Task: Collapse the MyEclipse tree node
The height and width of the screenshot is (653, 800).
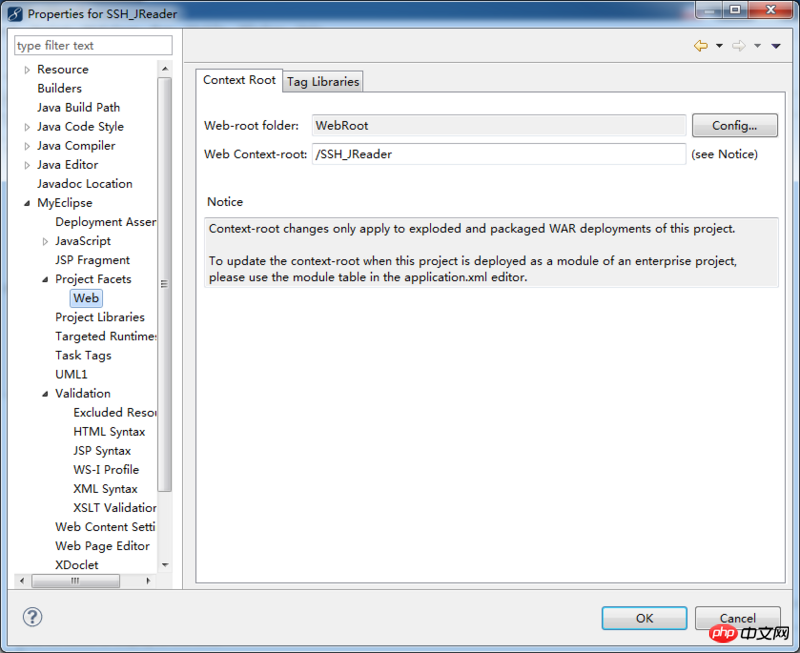Action: pyautogui.click(x=27, y=203)
